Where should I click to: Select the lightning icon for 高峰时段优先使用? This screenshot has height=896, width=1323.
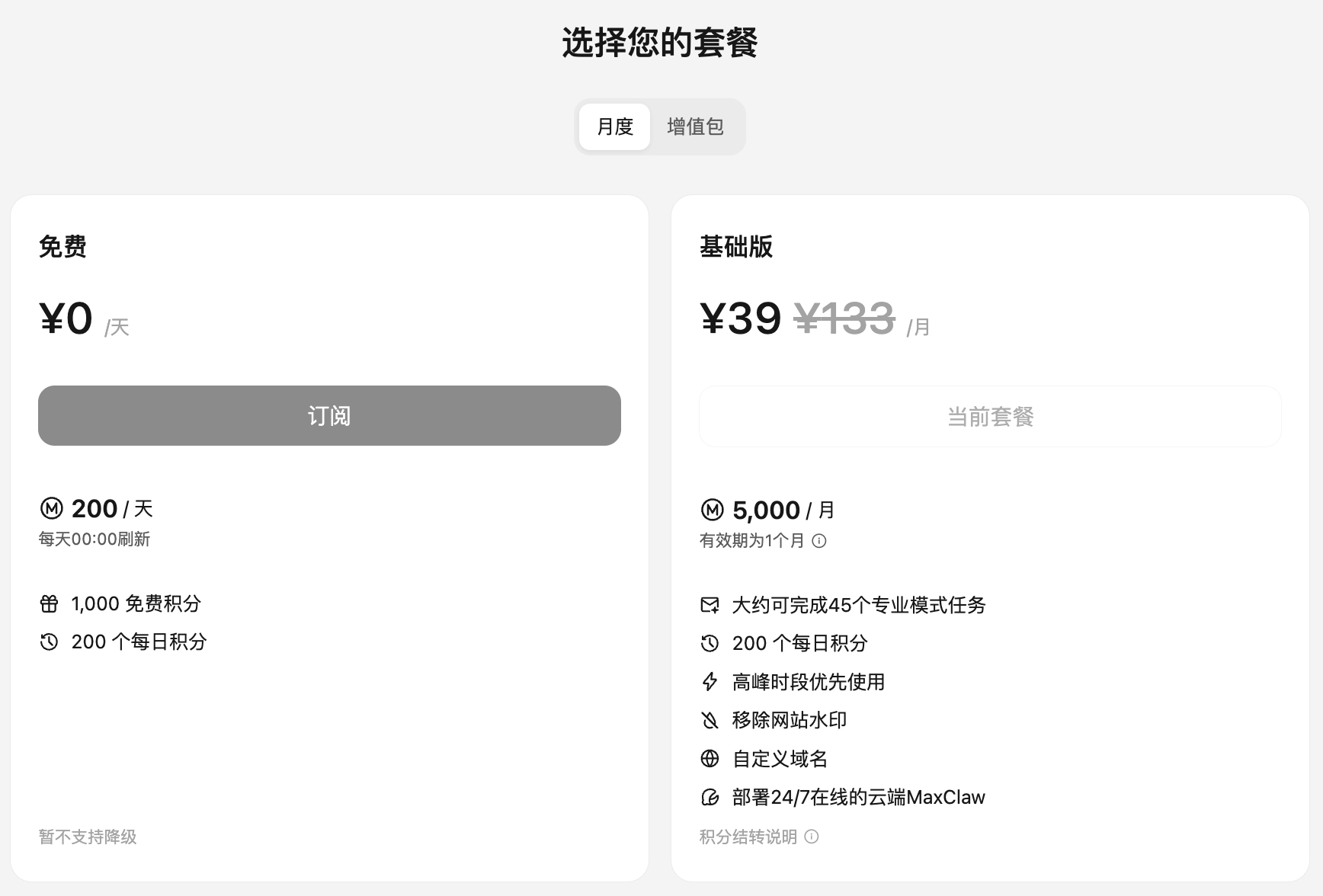[x=710, y=682]
